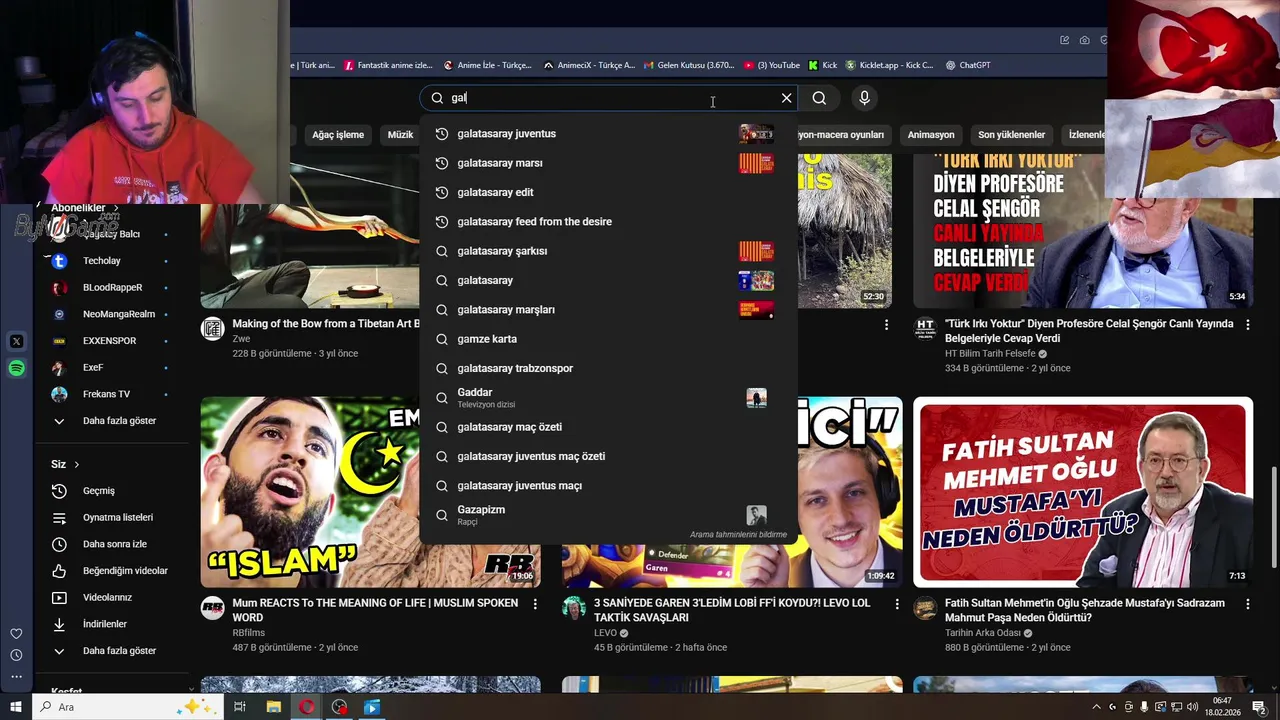The image size is (1280, 720).
Task: Choose 'Gazapizm' rapper suggestion
Action: pyautogui.click(x=609, y=515)
